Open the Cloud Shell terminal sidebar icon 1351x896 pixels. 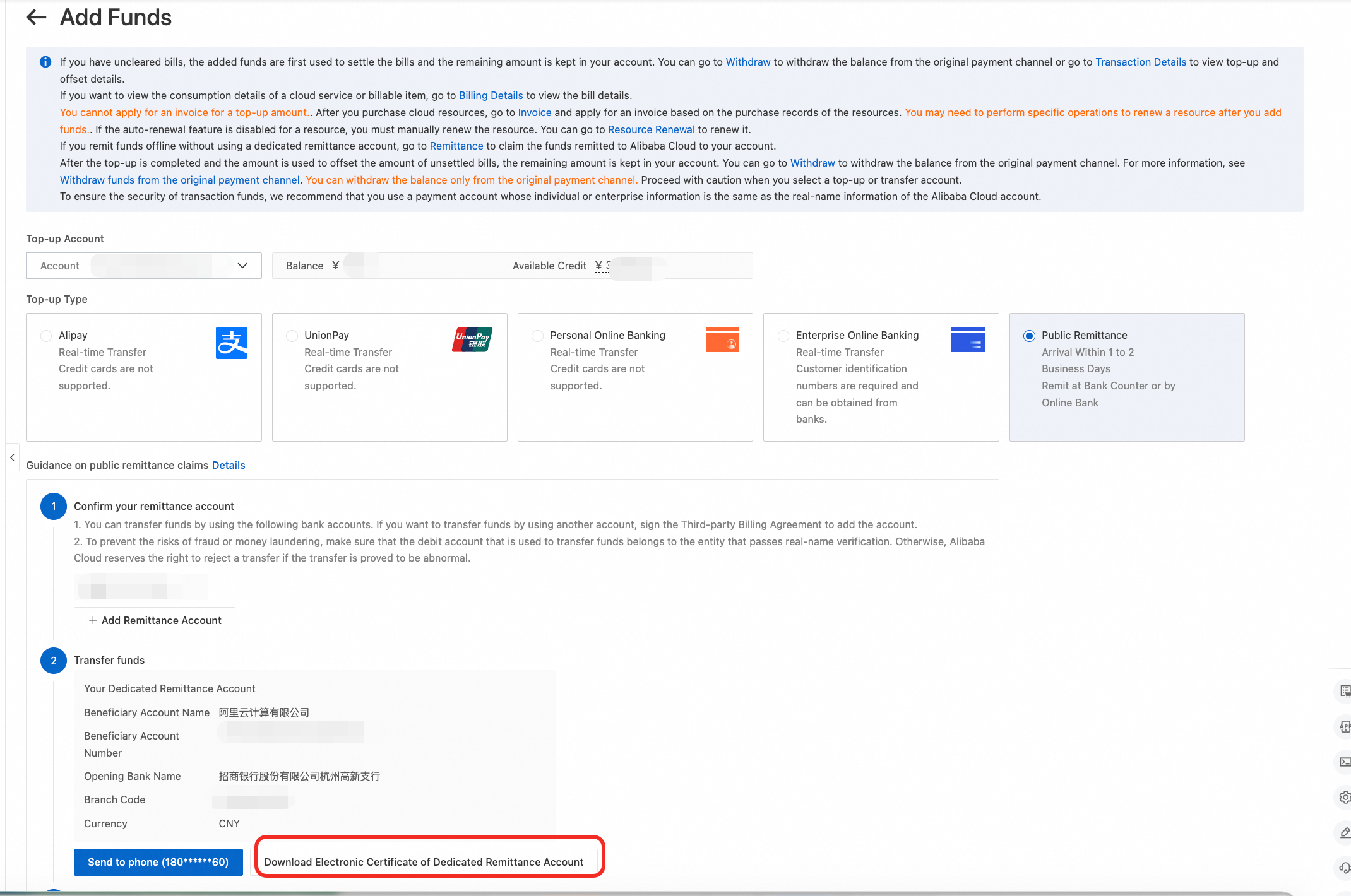click(1345, 762)
